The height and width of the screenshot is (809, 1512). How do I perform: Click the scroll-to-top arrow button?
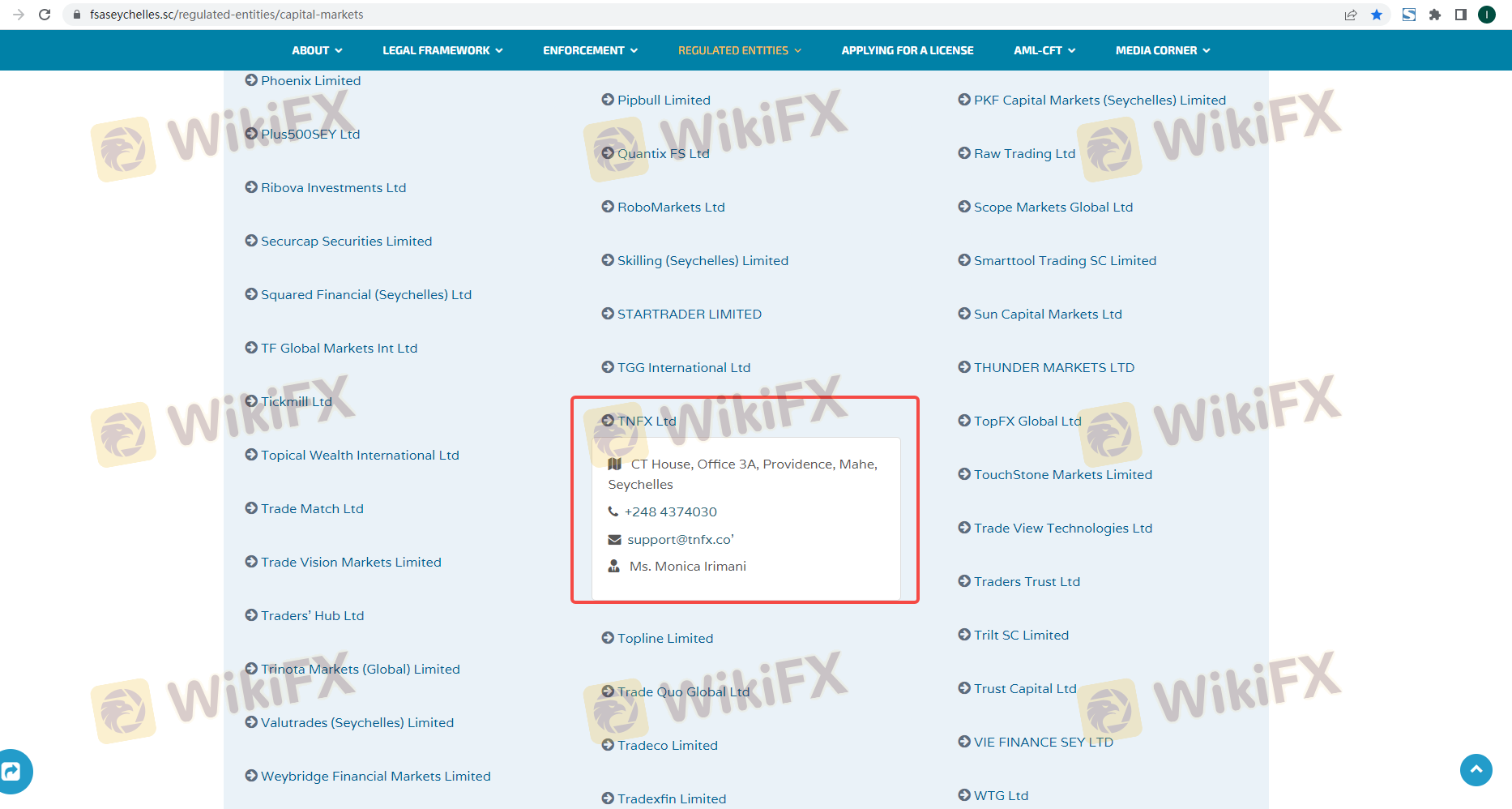point(1476,770)
